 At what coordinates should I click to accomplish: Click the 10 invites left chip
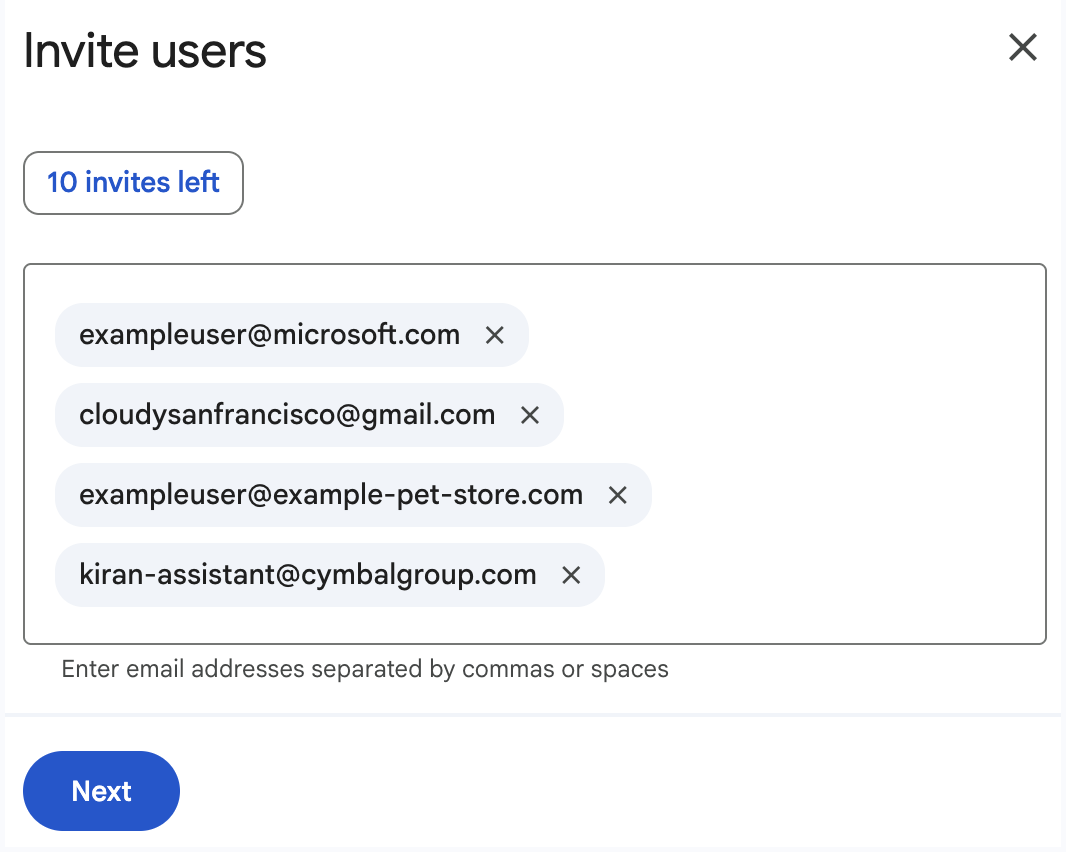click(x=133, y=183)
